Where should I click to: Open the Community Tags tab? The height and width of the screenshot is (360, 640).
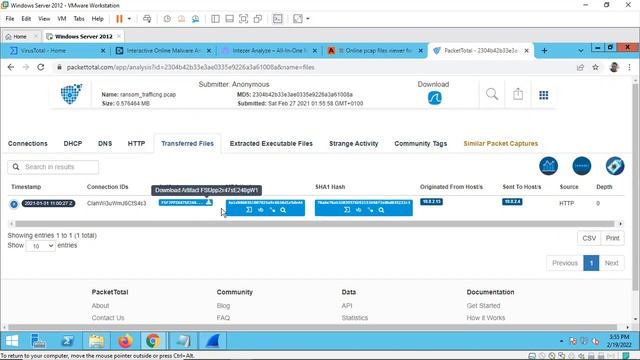point(420,144)
